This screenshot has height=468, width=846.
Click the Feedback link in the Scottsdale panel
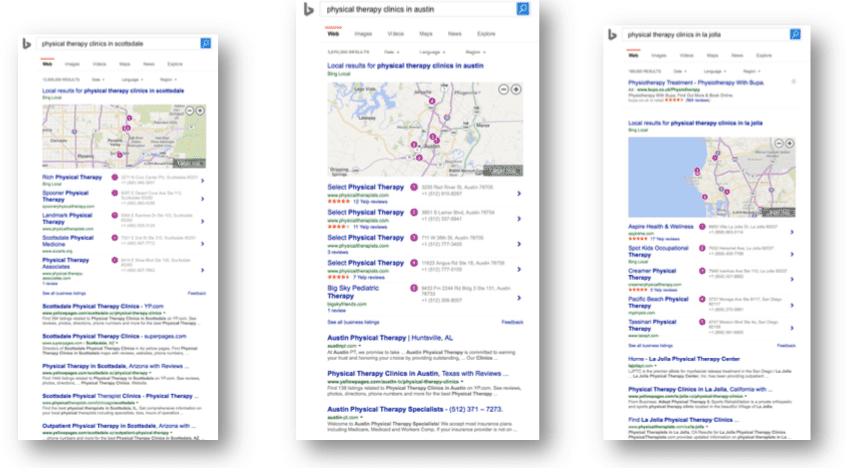coord(197,294)
